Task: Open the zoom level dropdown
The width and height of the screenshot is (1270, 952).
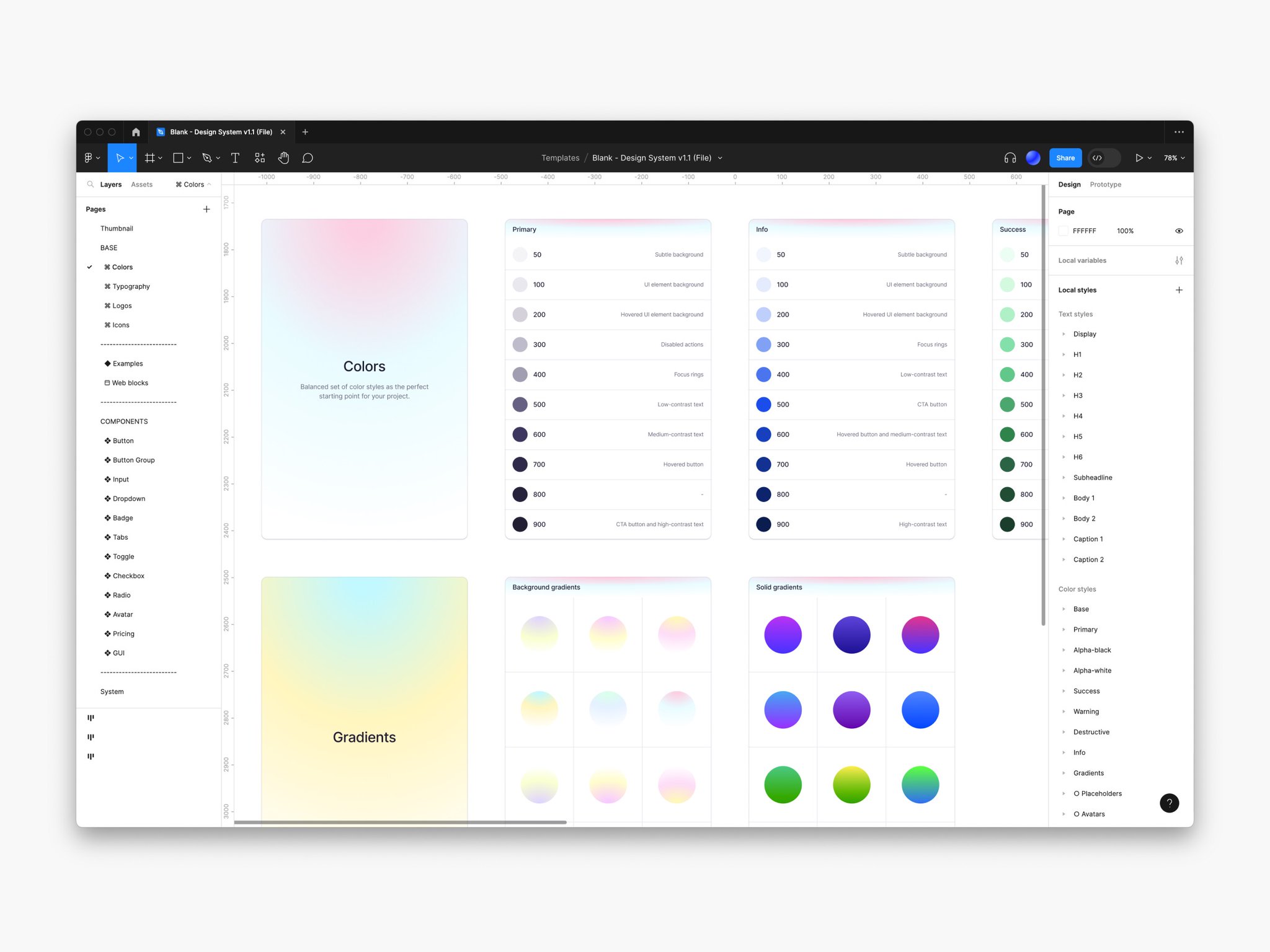Action: (1173, 158)
